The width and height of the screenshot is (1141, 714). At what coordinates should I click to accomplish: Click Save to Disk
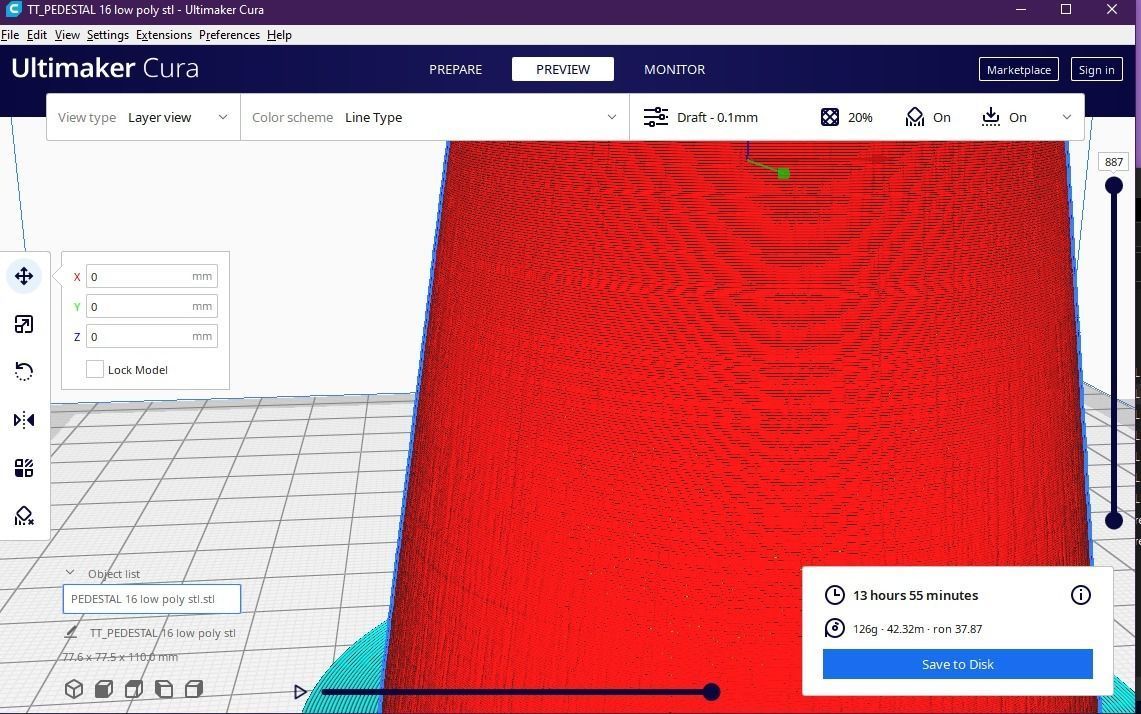point(958,664)
